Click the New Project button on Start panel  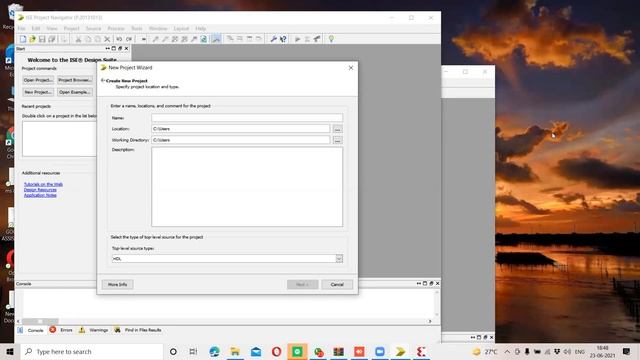(x=38, y=92)
